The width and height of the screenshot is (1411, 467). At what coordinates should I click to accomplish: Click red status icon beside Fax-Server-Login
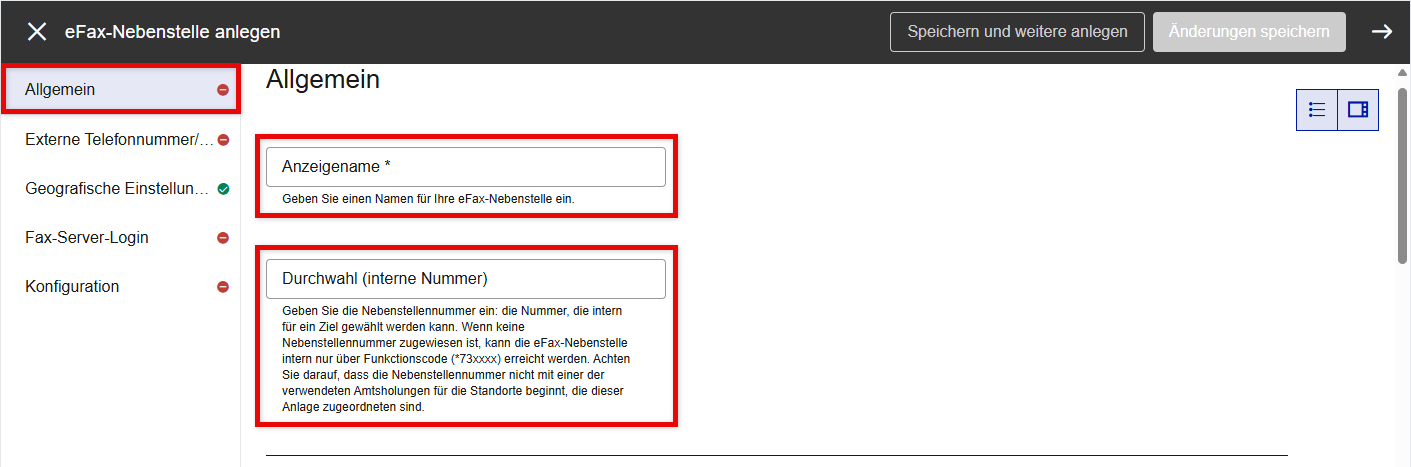click(x=223, y=238)
